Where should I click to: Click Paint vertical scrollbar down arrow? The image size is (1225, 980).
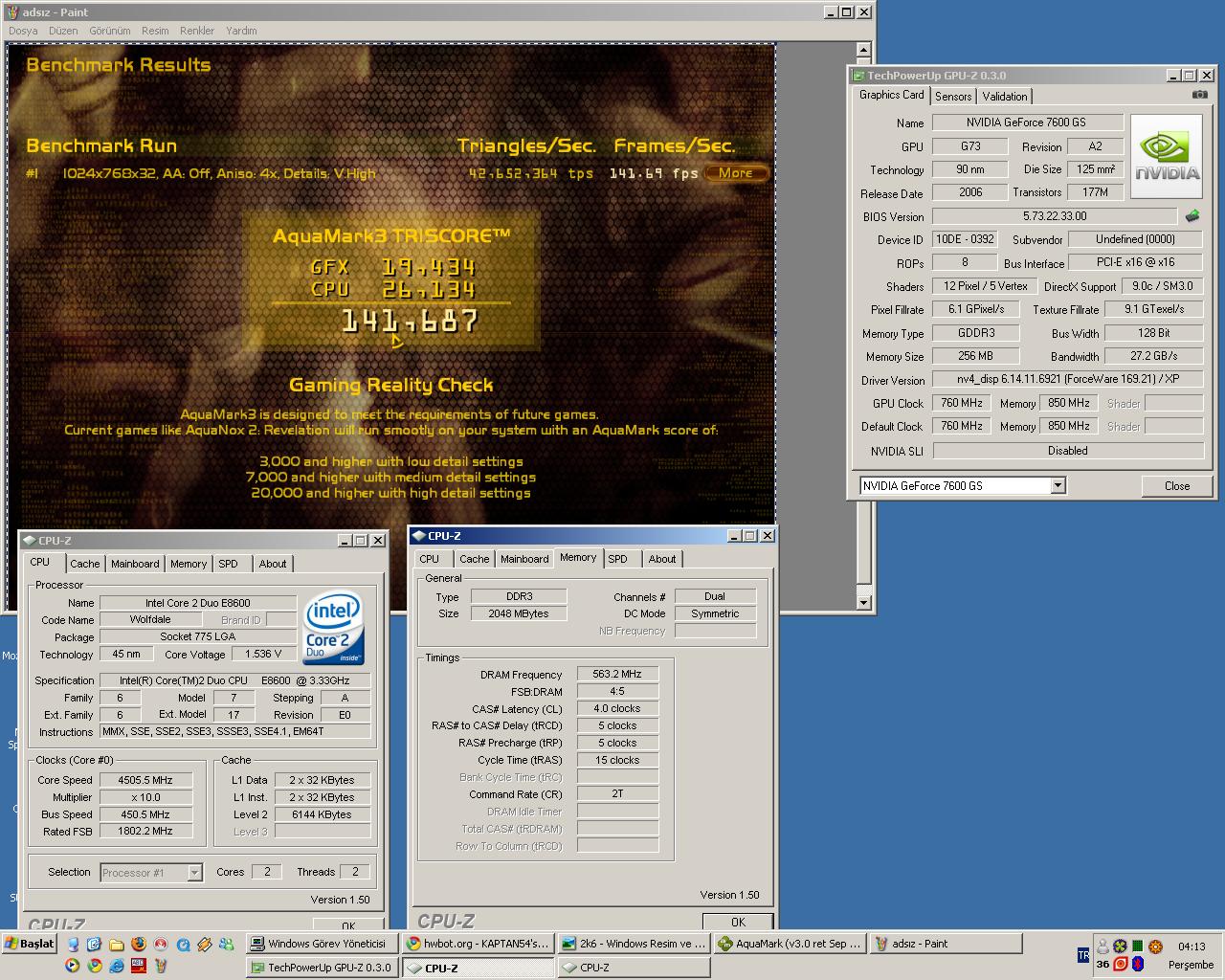click(863, 603)
